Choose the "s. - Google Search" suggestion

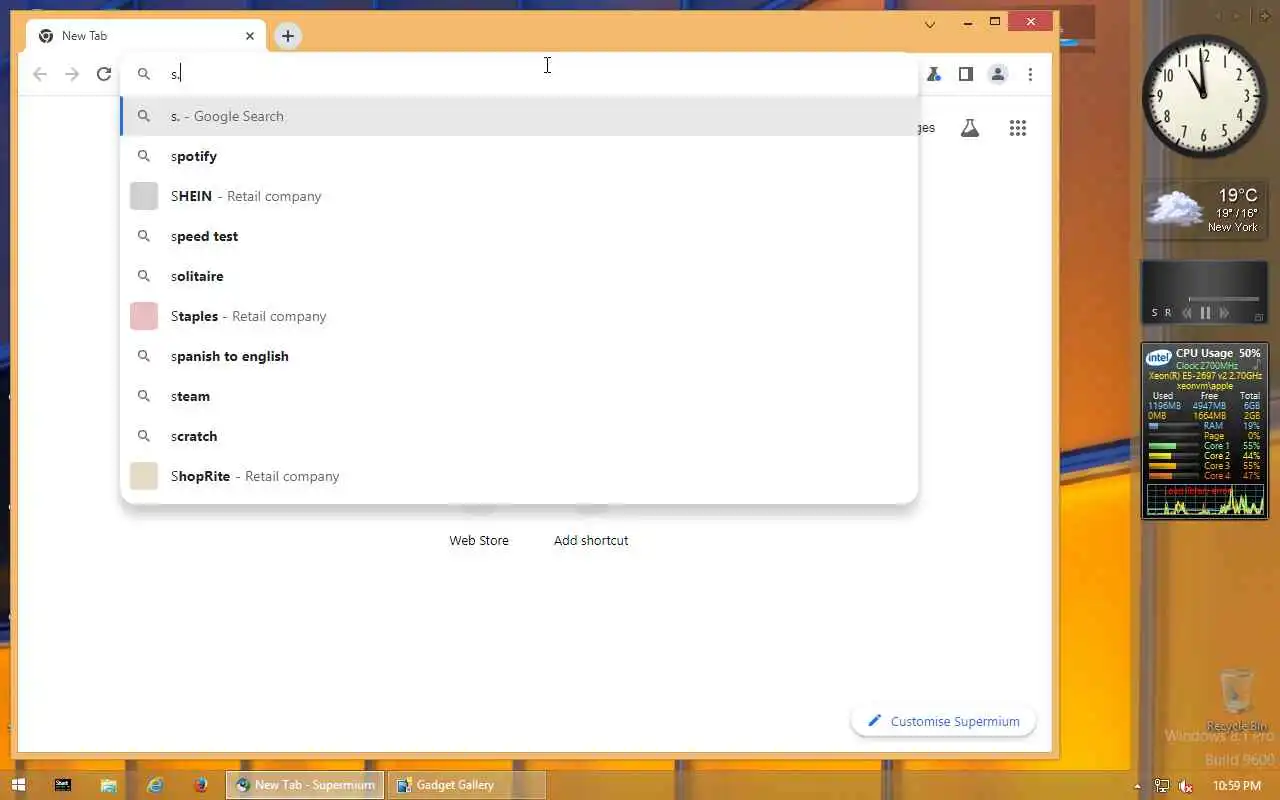[x=519, y=116]
